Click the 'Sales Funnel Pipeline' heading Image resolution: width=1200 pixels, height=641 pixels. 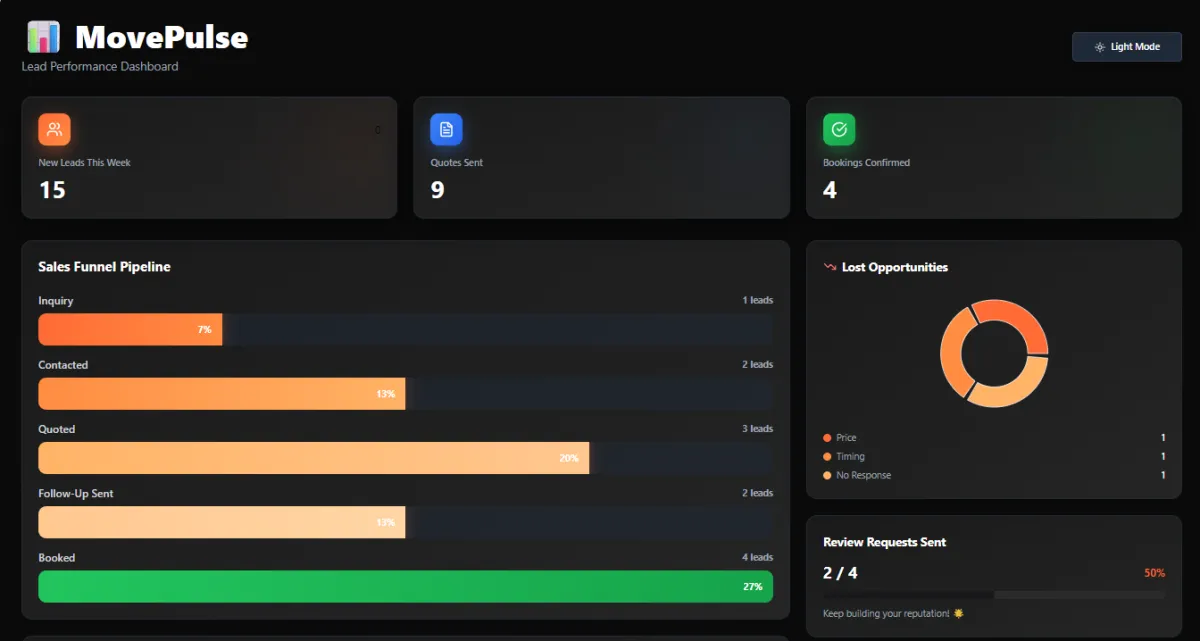point(104,267)
